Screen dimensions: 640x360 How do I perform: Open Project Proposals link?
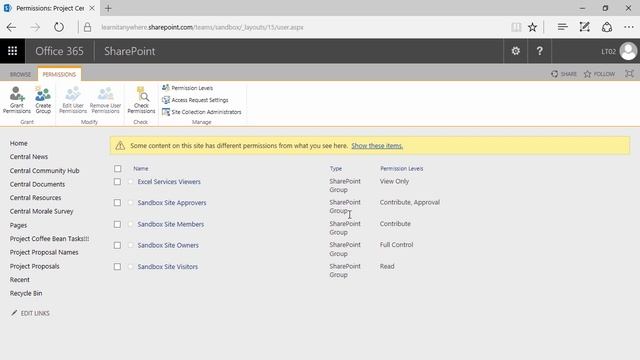click(x=34, y=266)
